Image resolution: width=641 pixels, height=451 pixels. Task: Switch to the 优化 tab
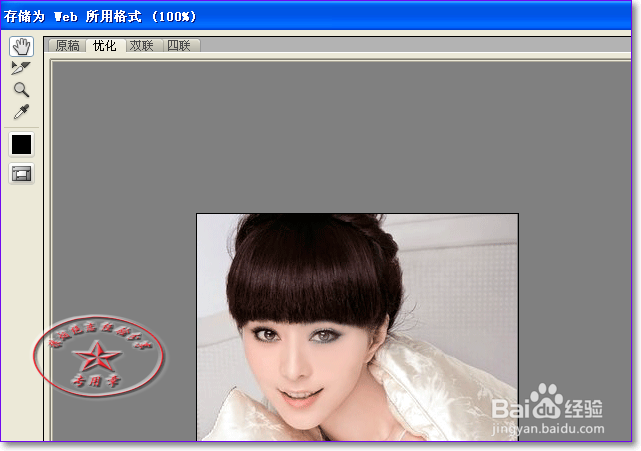105,45
